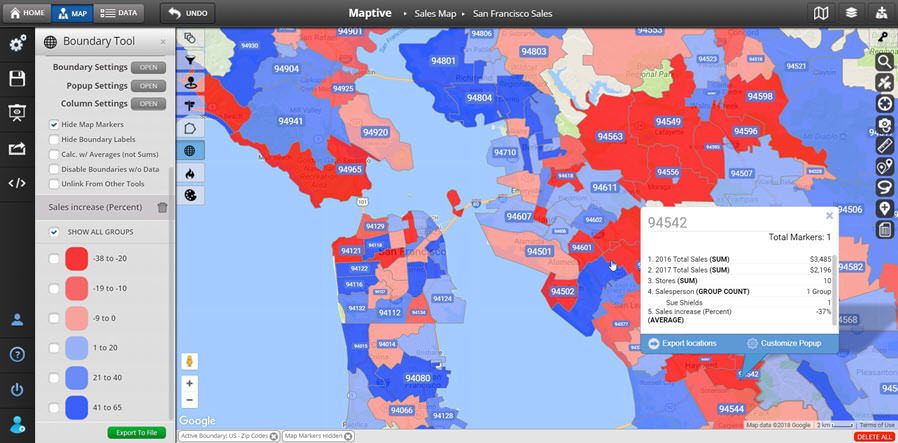Expand the Column Settings section
This screenshot has width=898, height=443.
pyautogui.click(x=149, y=104)
